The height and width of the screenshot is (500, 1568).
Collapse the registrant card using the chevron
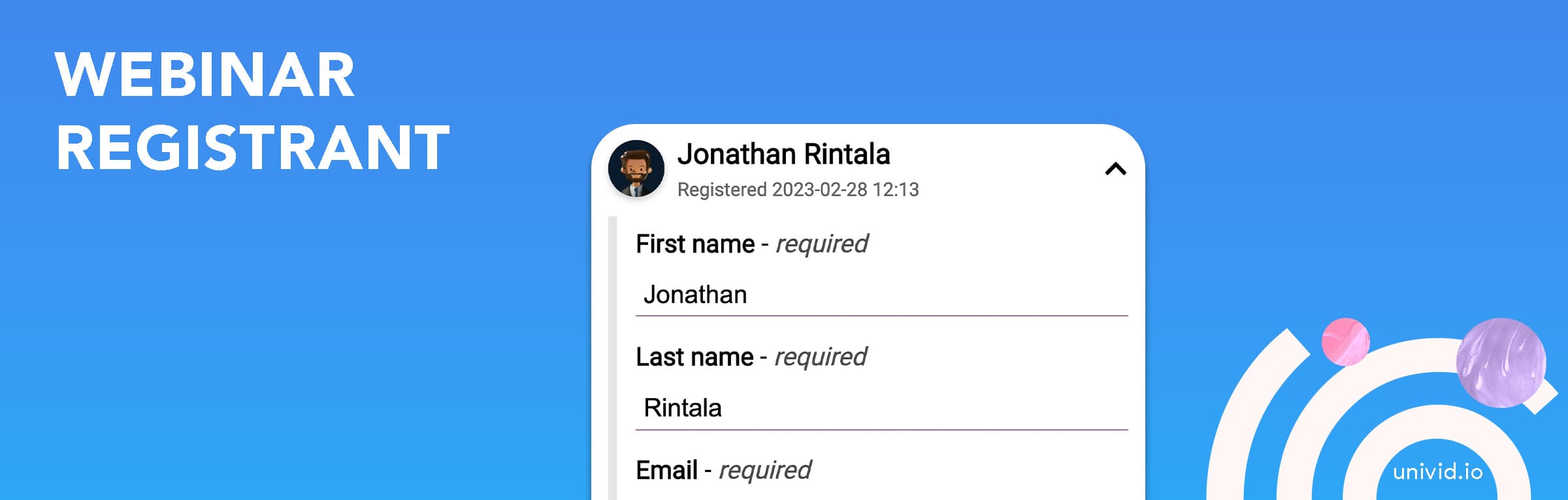(1115, 170)
